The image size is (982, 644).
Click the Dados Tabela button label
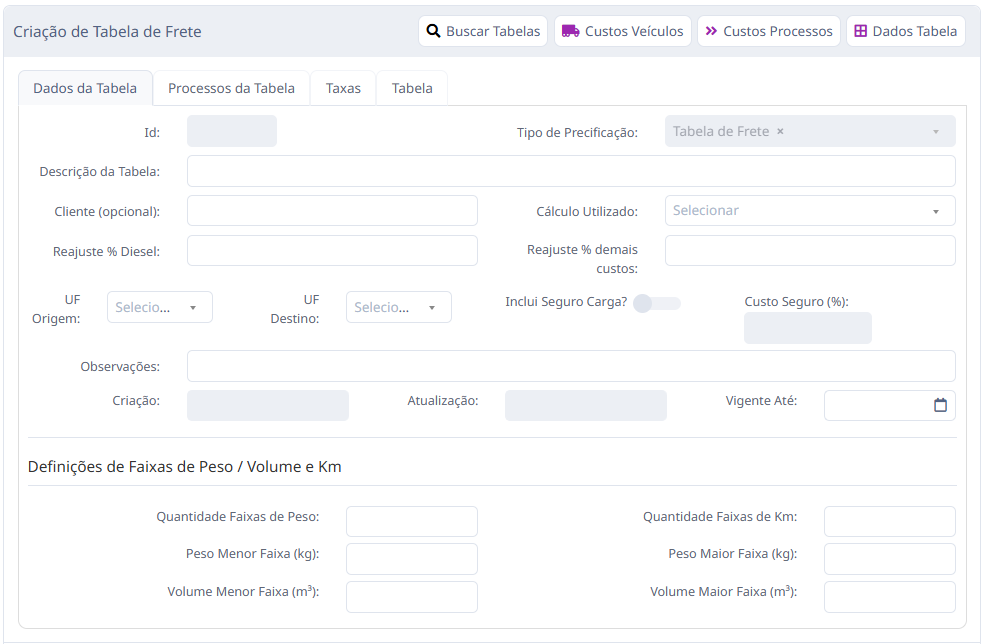pyautogui.click(x=914, y=31)
